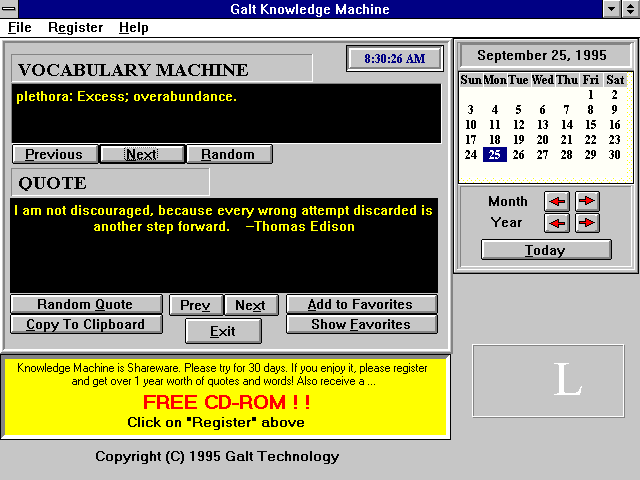Click the Year forward arrow

(x=587, y=223)
